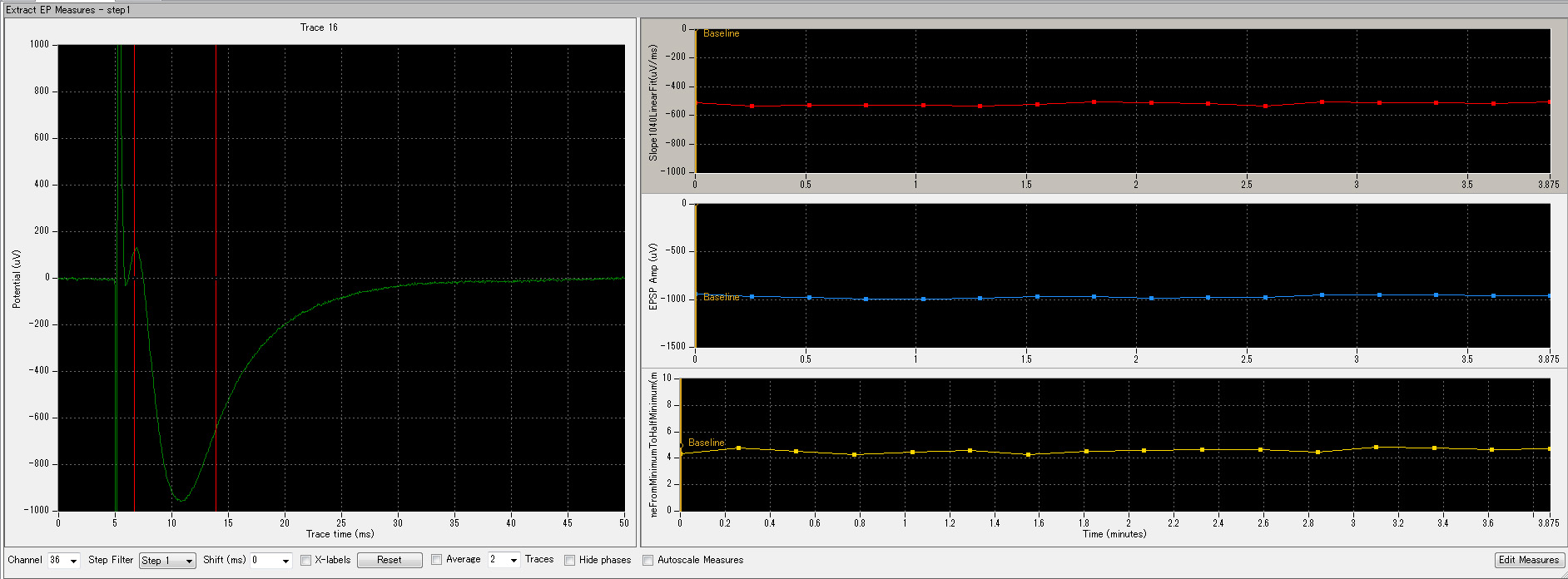Click the Baseline label in yellow chart
1568x579 pixels.
pos(706,443)
